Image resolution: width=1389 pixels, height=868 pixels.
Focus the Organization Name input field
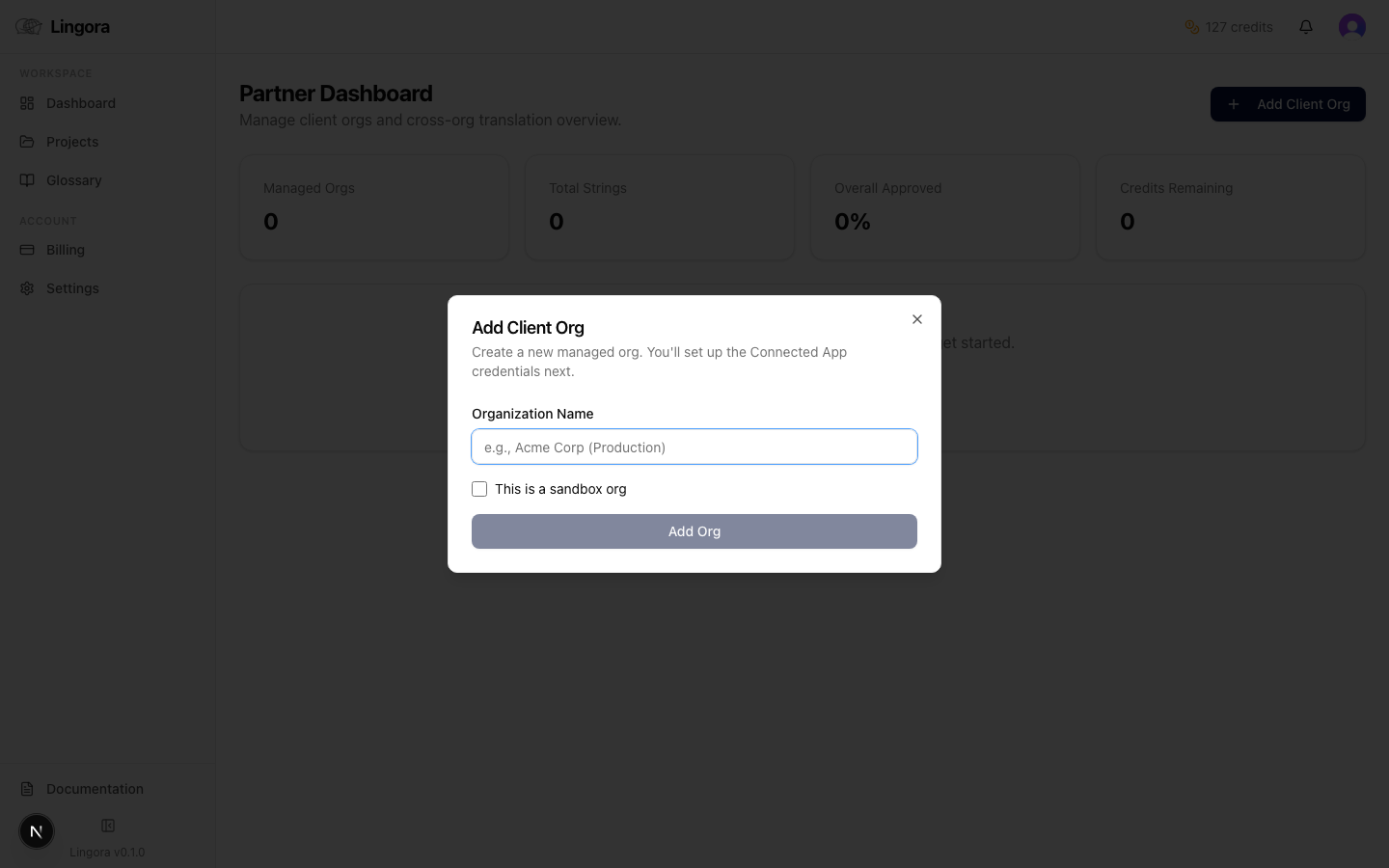coord(694,447)
